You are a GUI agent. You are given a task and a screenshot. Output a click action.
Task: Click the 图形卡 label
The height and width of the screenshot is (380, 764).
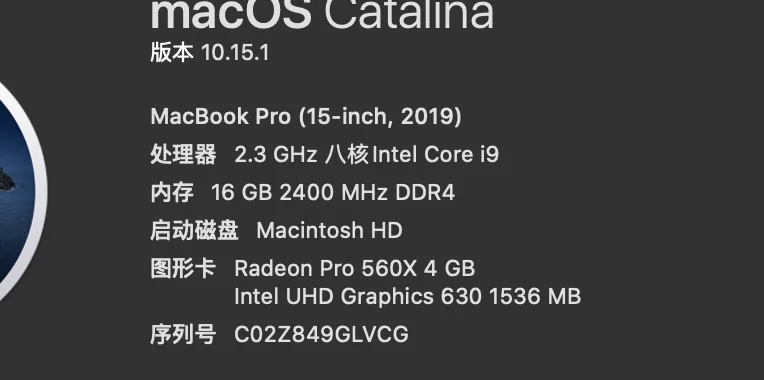(183, 268)
